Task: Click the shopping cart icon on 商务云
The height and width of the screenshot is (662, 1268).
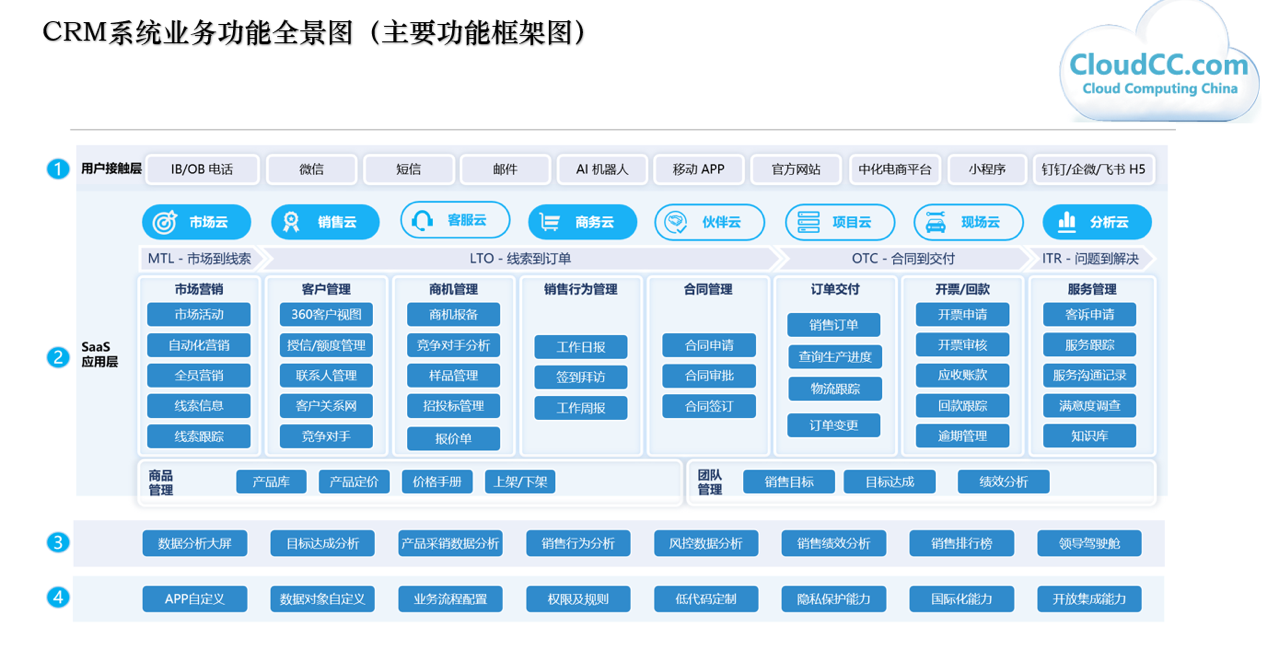Action: [x=549, y=222]
